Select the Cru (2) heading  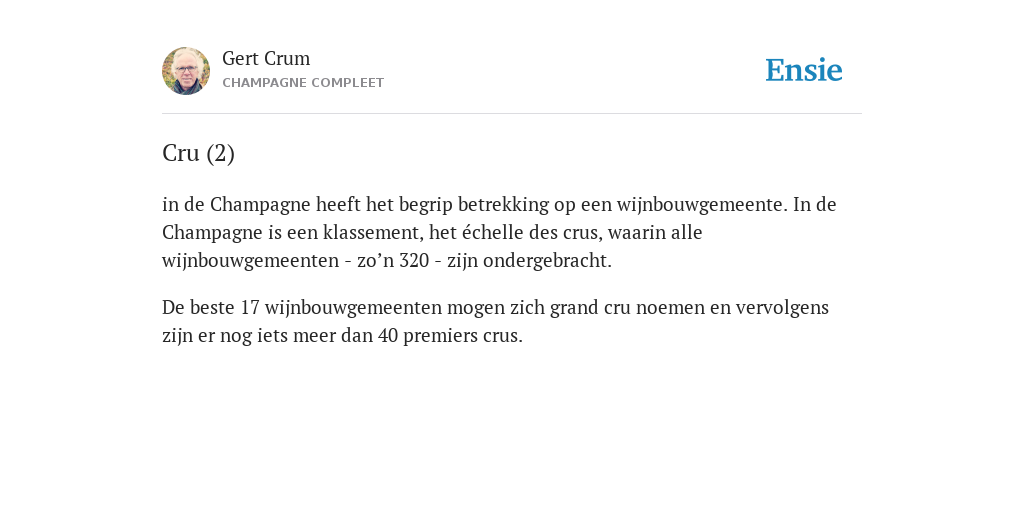[x=199, y=153]
